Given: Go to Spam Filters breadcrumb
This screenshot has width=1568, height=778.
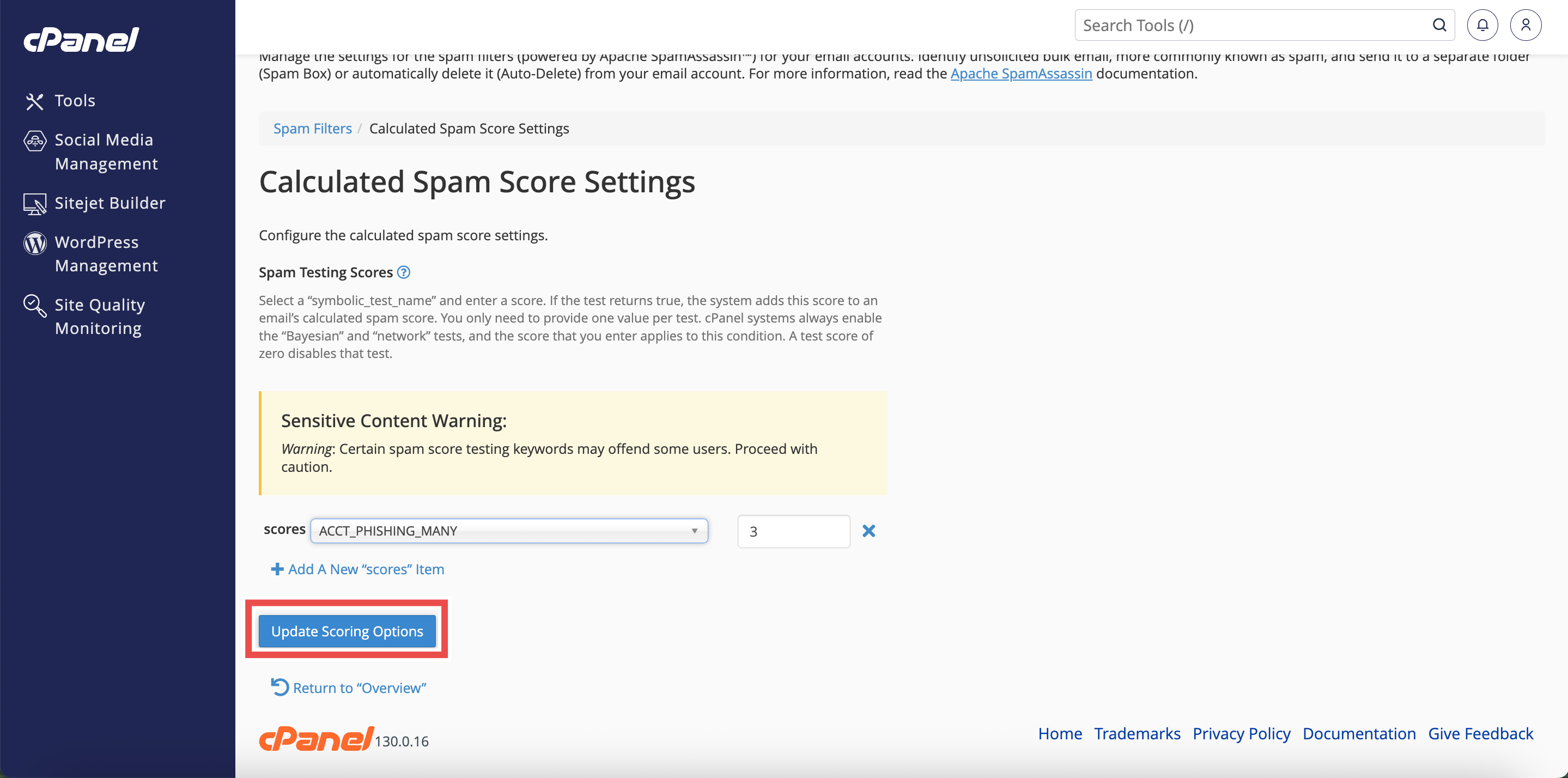Looking at the screenshot, I should coord(312,129).
